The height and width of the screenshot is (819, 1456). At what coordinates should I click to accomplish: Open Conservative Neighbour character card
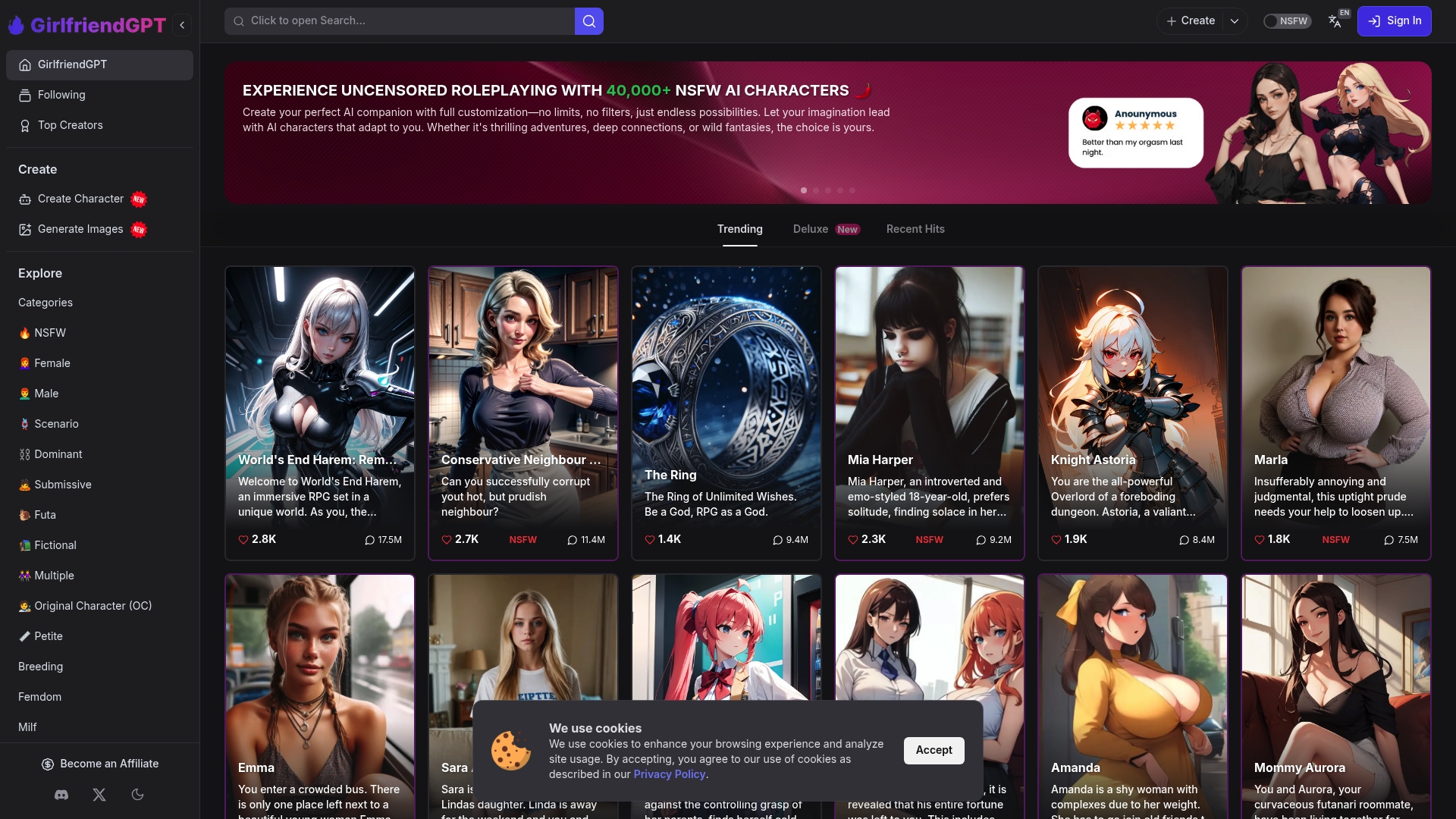(523, 413)
